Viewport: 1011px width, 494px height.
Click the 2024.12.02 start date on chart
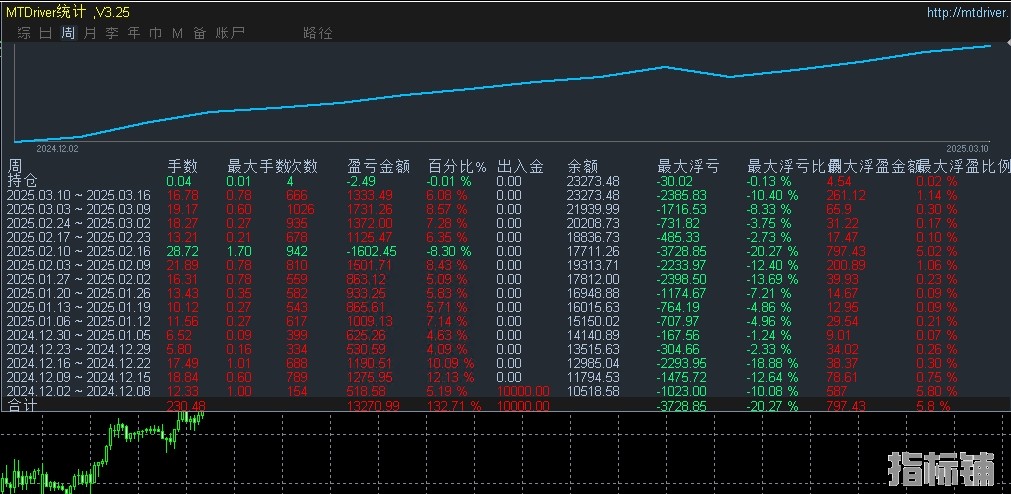pyautogui.click(x=57, y=147)
